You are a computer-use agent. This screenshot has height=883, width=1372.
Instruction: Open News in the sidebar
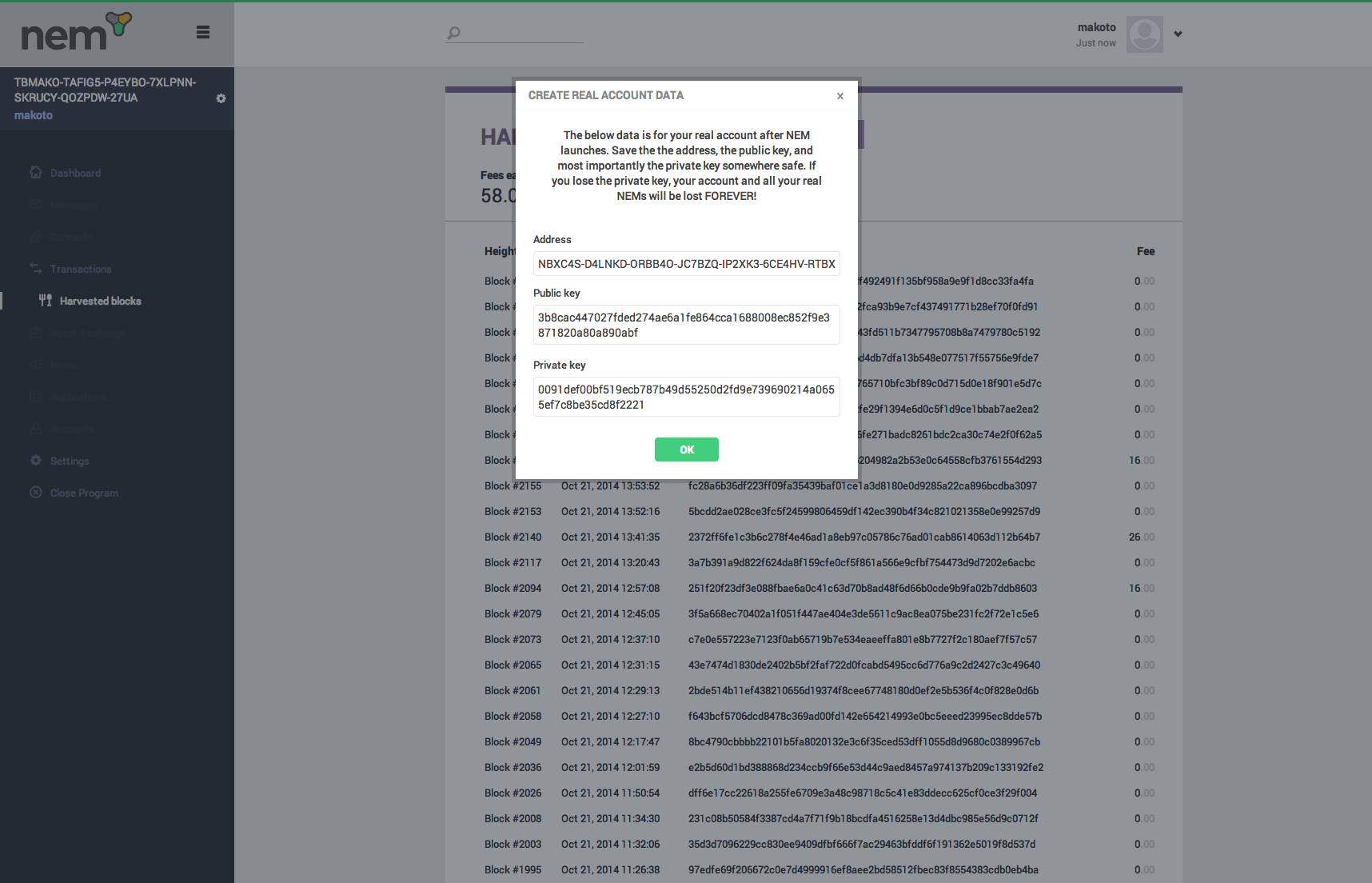pyautogui.click(x=63, y=365)
